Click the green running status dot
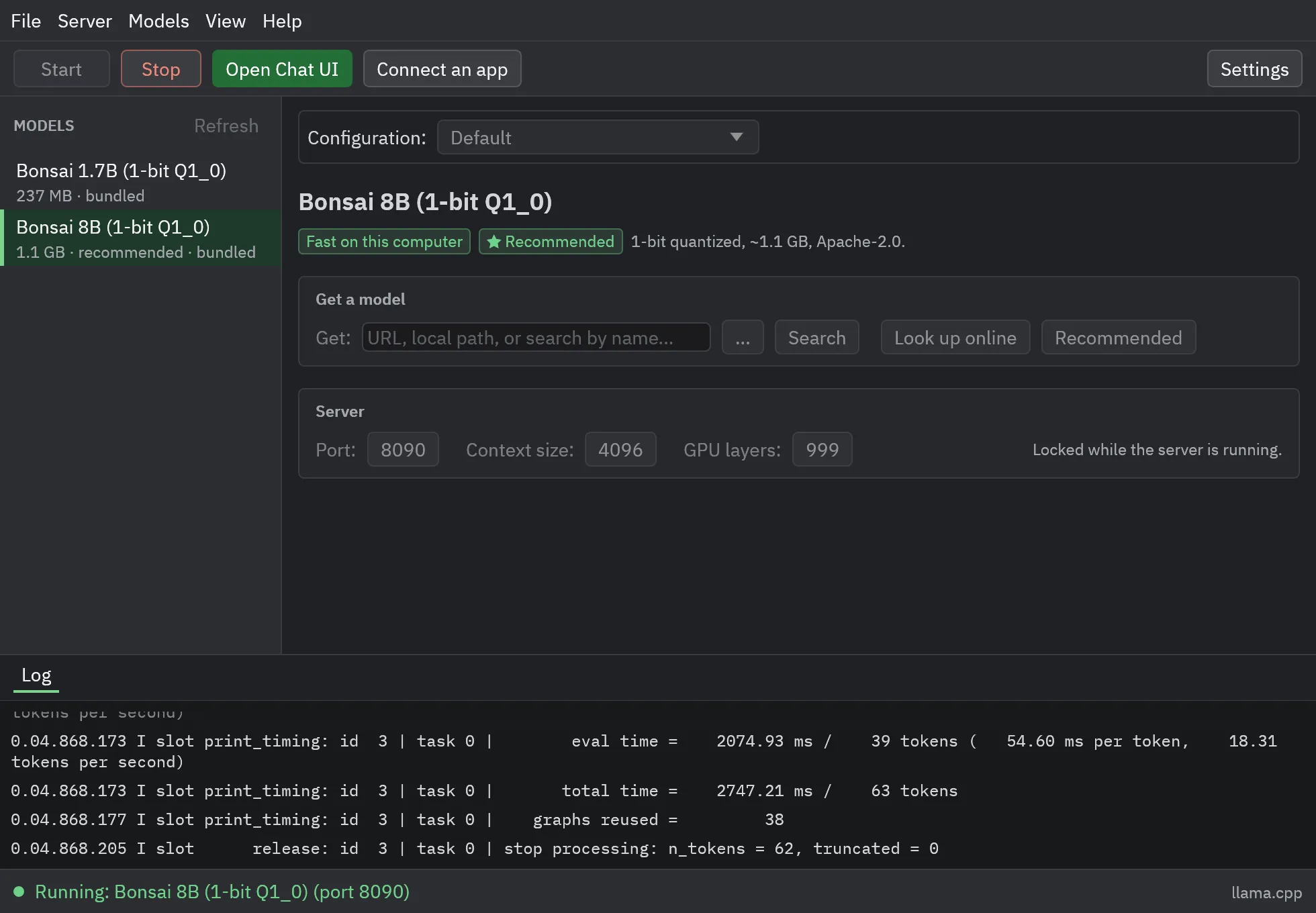This screenshot has width=1316, height=913. [19, 892]
